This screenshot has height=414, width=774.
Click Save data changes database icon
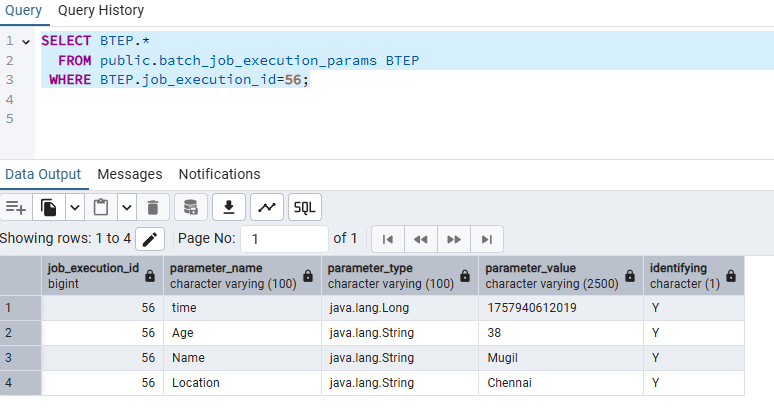click(x=191, y=207)
